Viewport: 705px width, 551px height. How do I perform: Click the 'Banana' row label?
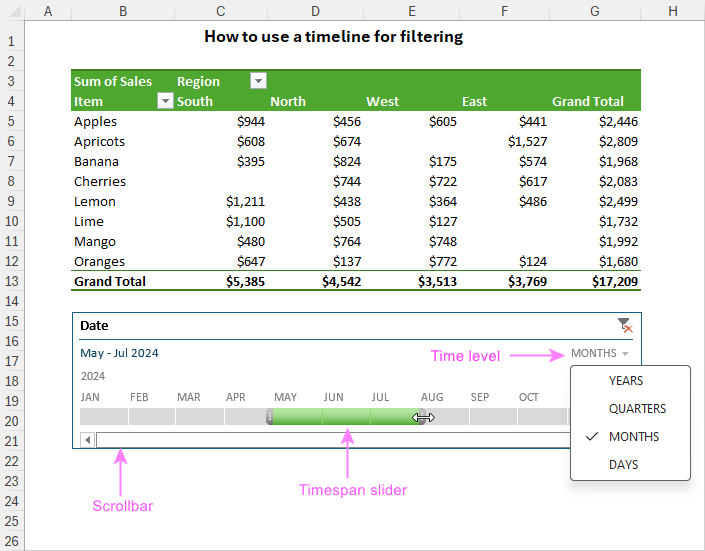[96, 161]
